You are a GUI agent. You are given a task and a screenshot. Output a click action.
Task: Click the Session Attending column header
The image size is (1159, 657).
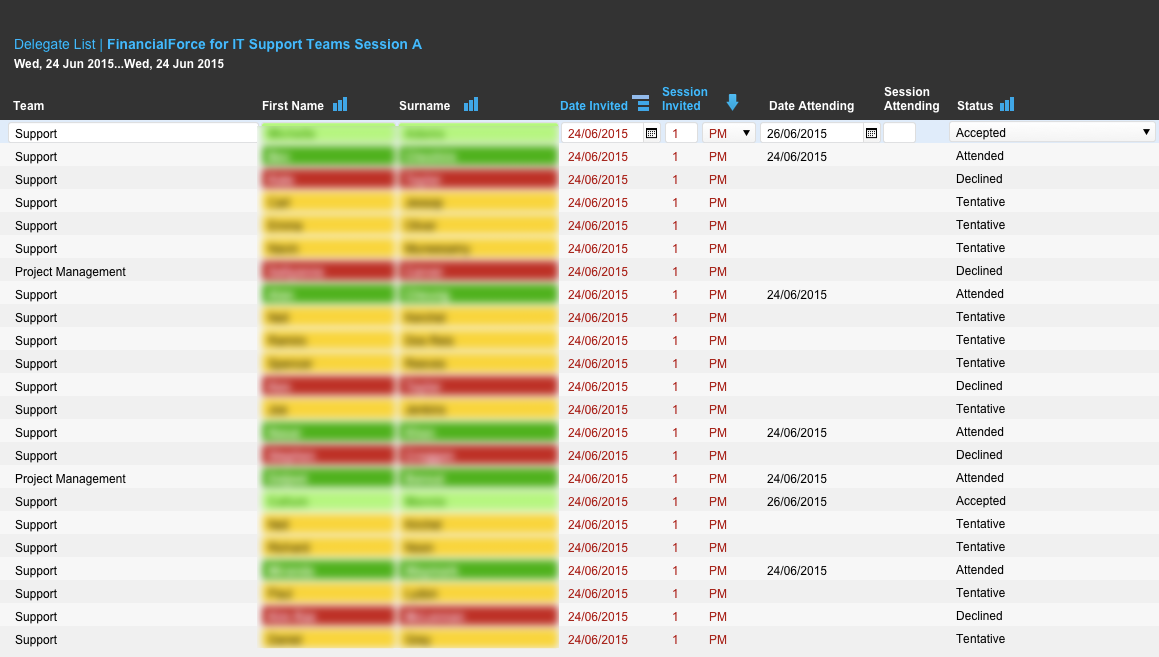pyautogui.click(x=911, y=98)
